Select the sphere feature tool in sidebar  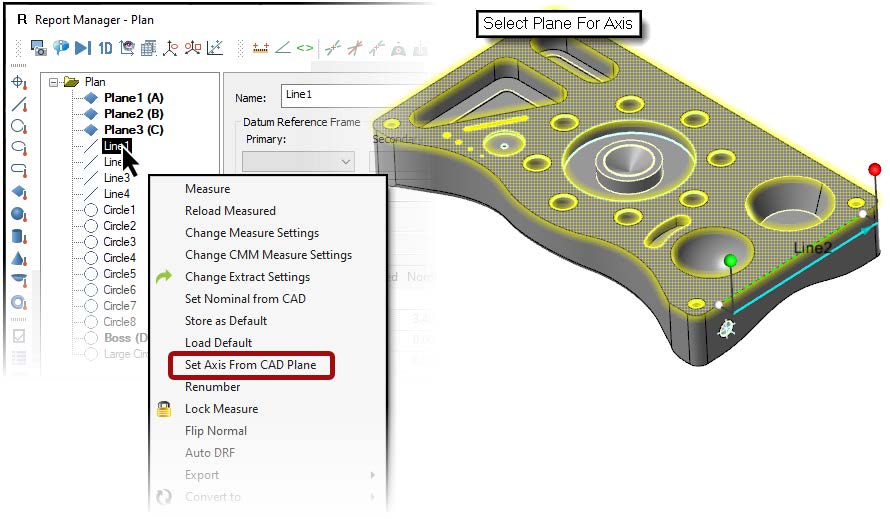coord(19,215)
